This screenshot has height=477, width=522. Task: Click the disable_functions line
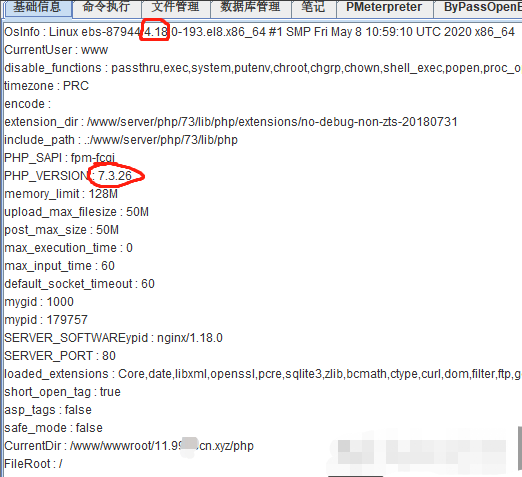(263, 68)
